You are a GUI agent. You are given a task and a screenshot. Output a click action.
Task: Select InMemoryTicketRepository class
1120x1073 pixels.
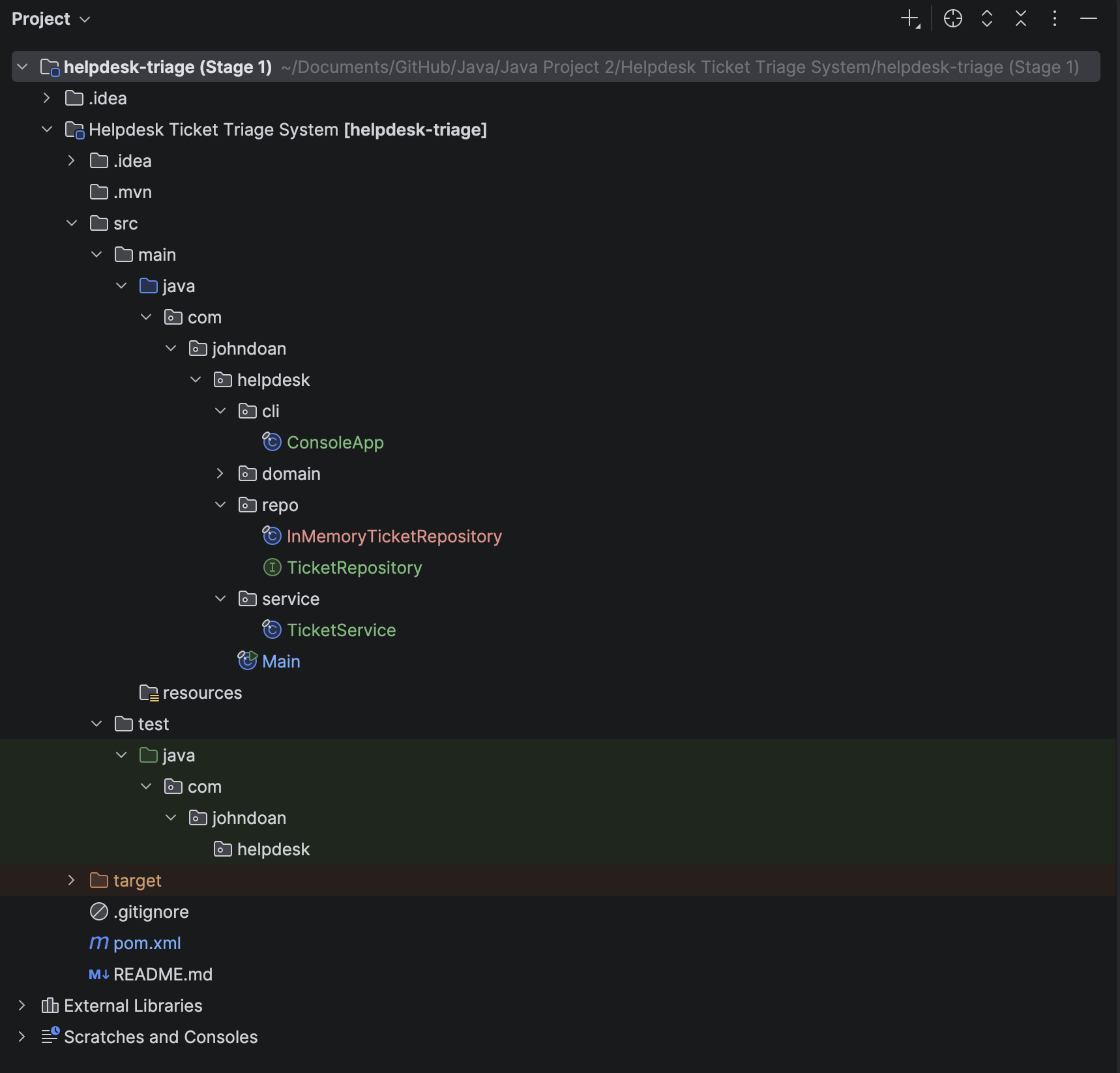pos(394,536)
